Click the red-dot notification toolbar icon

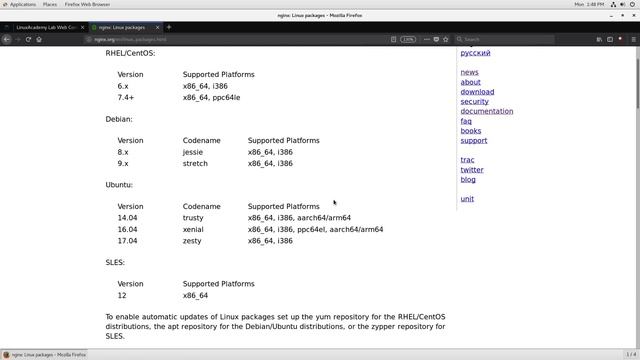620,40
